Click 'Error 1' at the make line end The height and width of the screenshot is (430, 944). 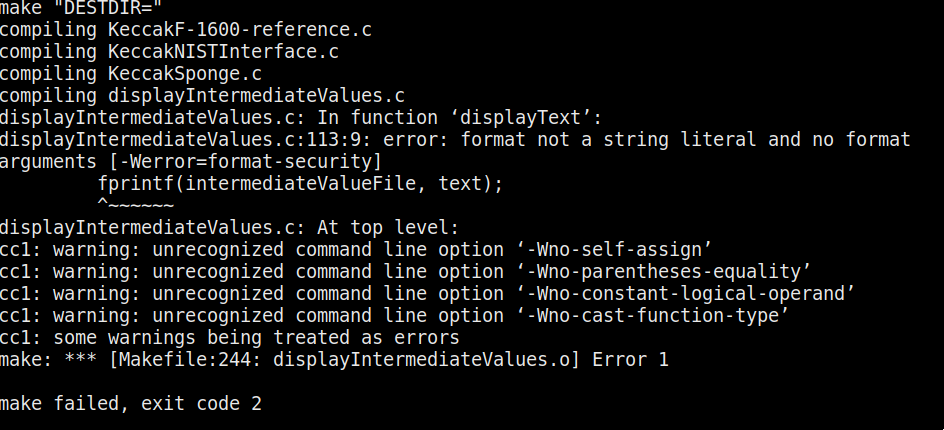(x=630, y=360)
